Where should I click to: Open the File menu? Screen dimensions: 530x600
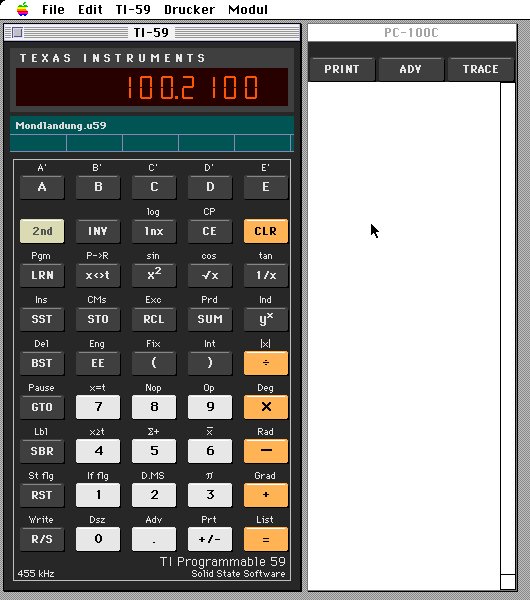click(53, 9)
